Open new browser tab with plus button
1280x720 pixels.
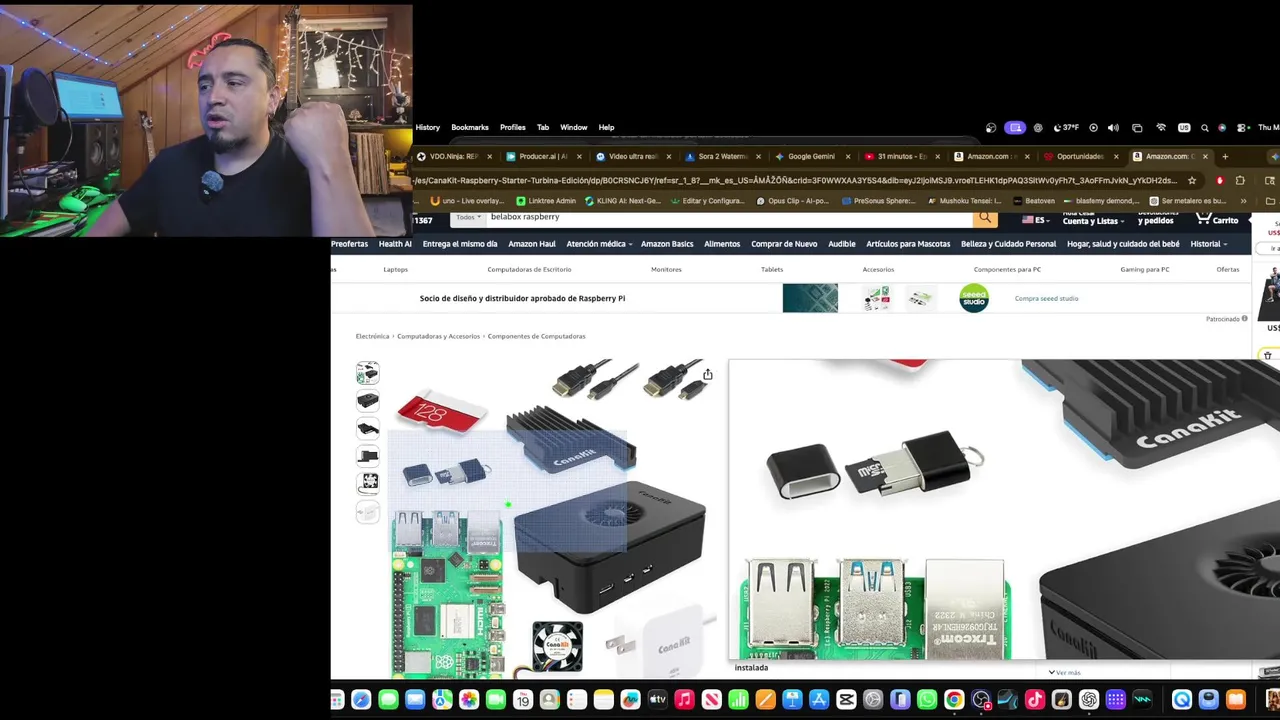(1225, 156)
